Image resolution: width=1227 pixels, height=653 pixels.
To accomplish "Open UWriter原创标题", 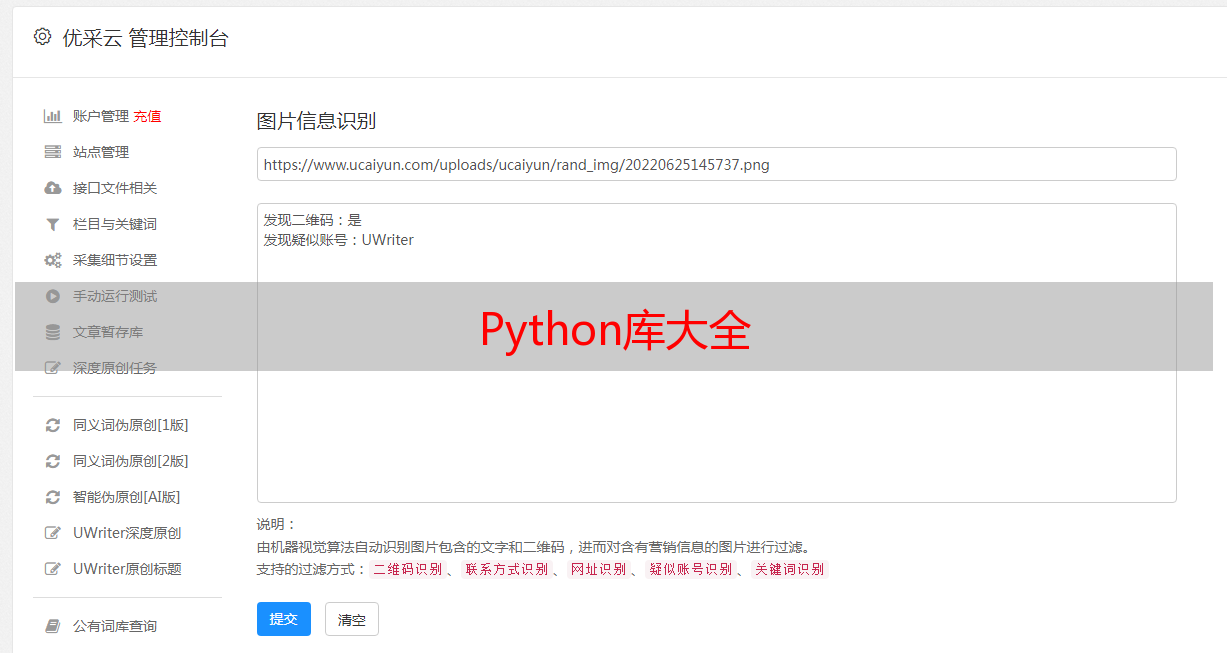I will [x=127, y=569].
